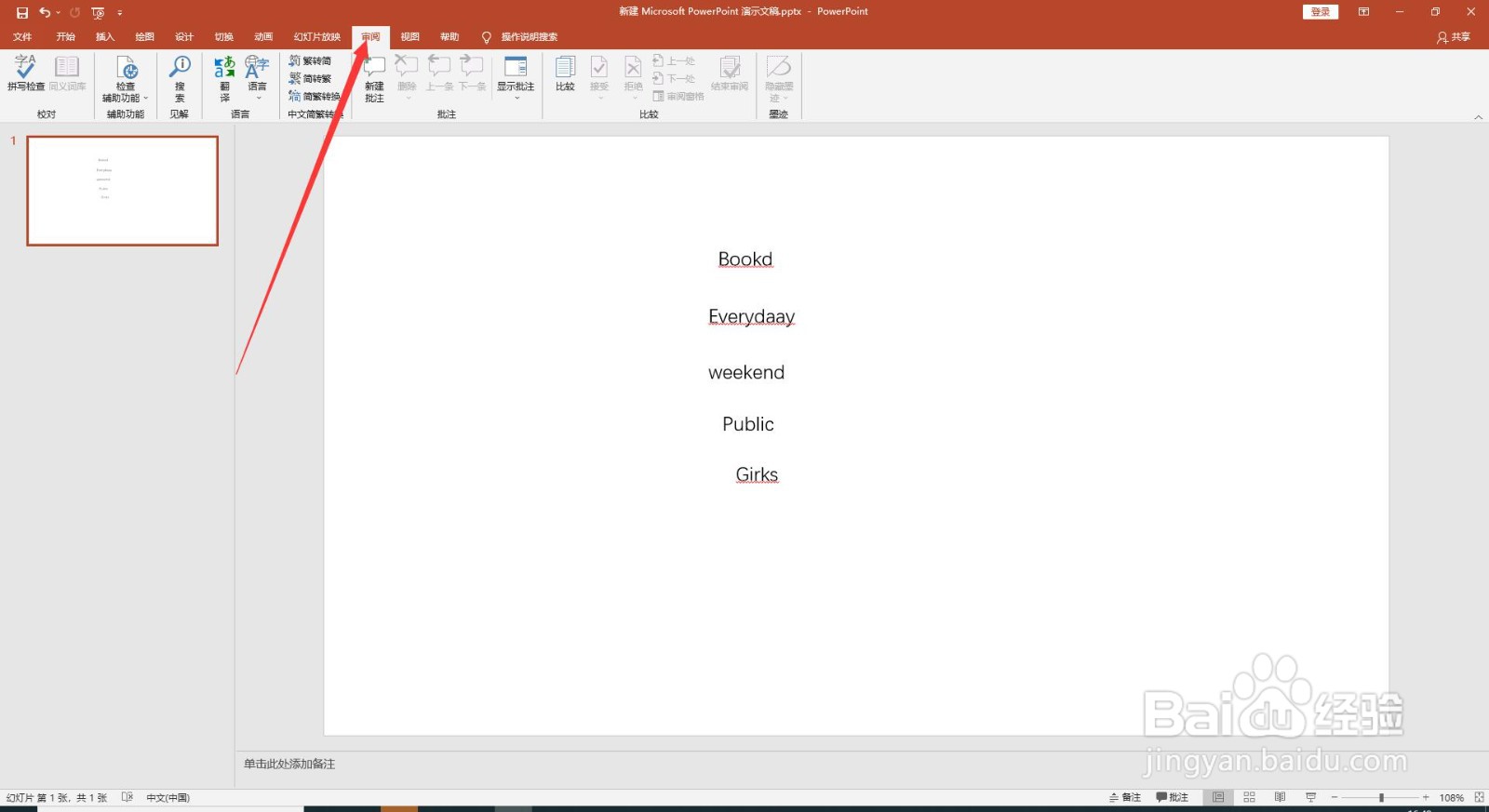Click spelling check icon in status bar
The image size is (1489, 812).
coord(127,797)
